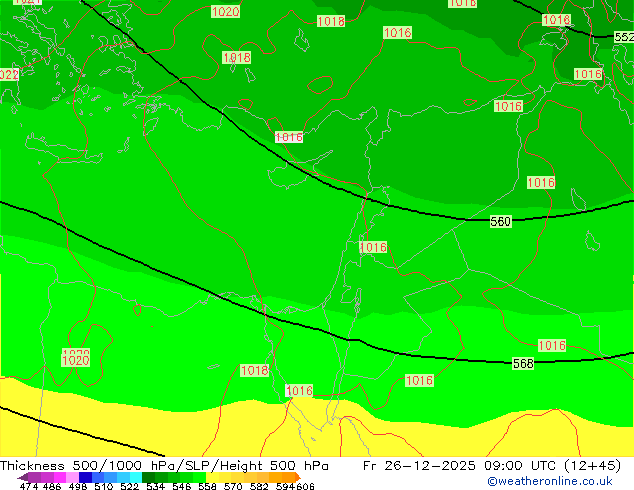The image size is (634, 490).
Task: Click the 568 height contour label
Action: 523,363
